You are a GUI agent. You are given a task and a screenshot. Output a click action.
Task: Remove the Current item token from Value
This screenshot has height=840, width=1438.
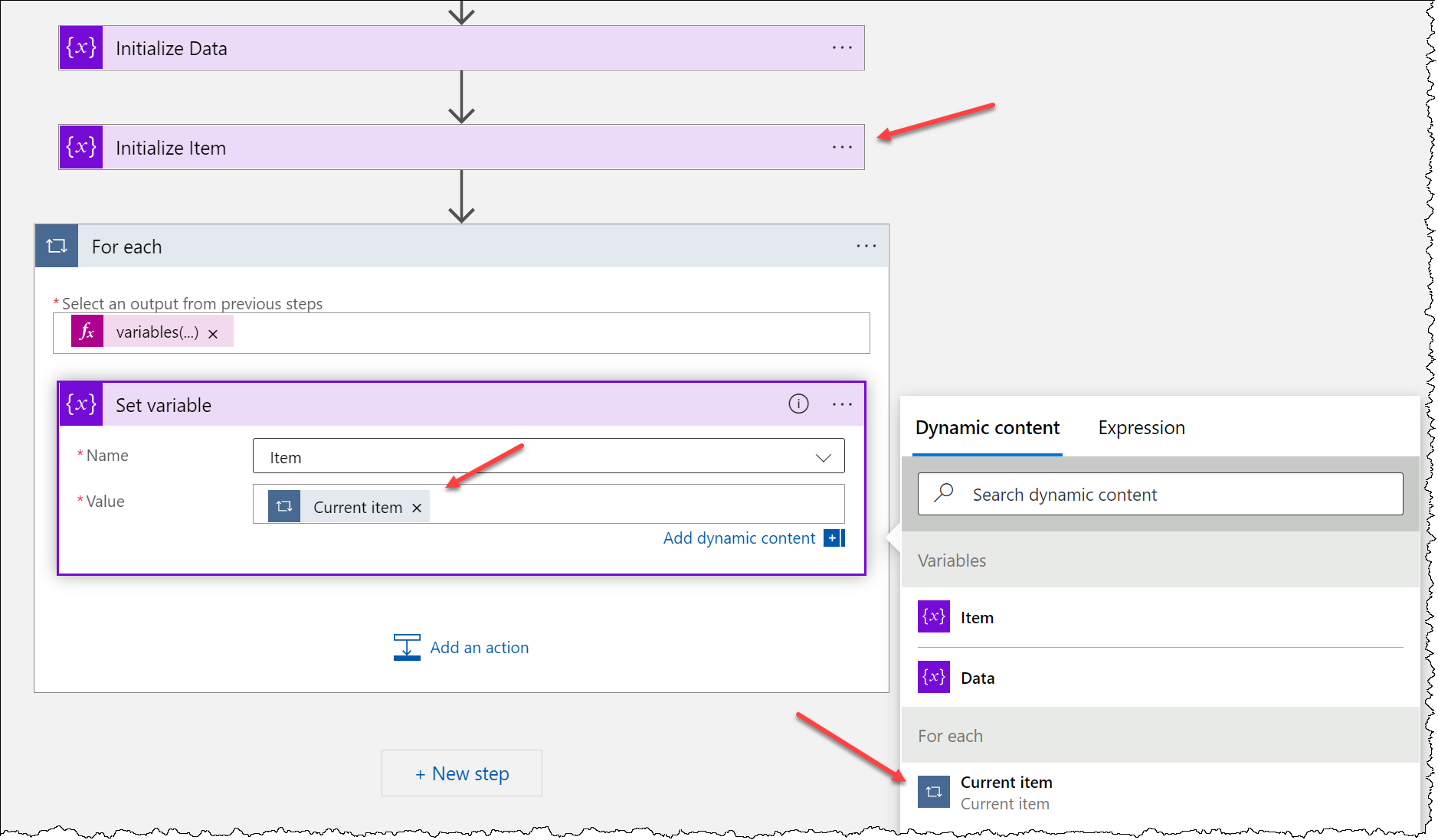(417, 508)
